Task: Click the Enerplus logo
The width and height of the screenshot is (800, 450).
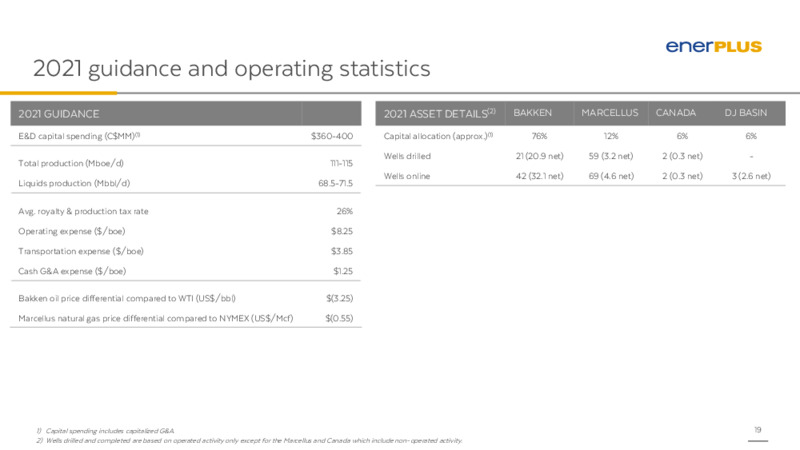Action: (x=713, y=46)
